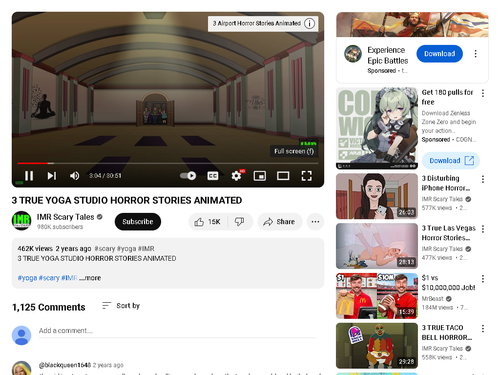Skip to the next video
The image size is (500, 375).
pyautogui.click(x=51, y=176)
